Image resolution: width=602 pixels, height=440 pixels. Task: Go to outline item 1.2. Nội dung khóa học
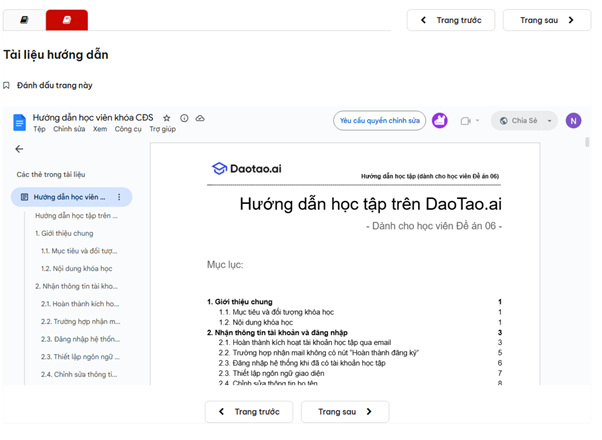[x=76, y=269]
